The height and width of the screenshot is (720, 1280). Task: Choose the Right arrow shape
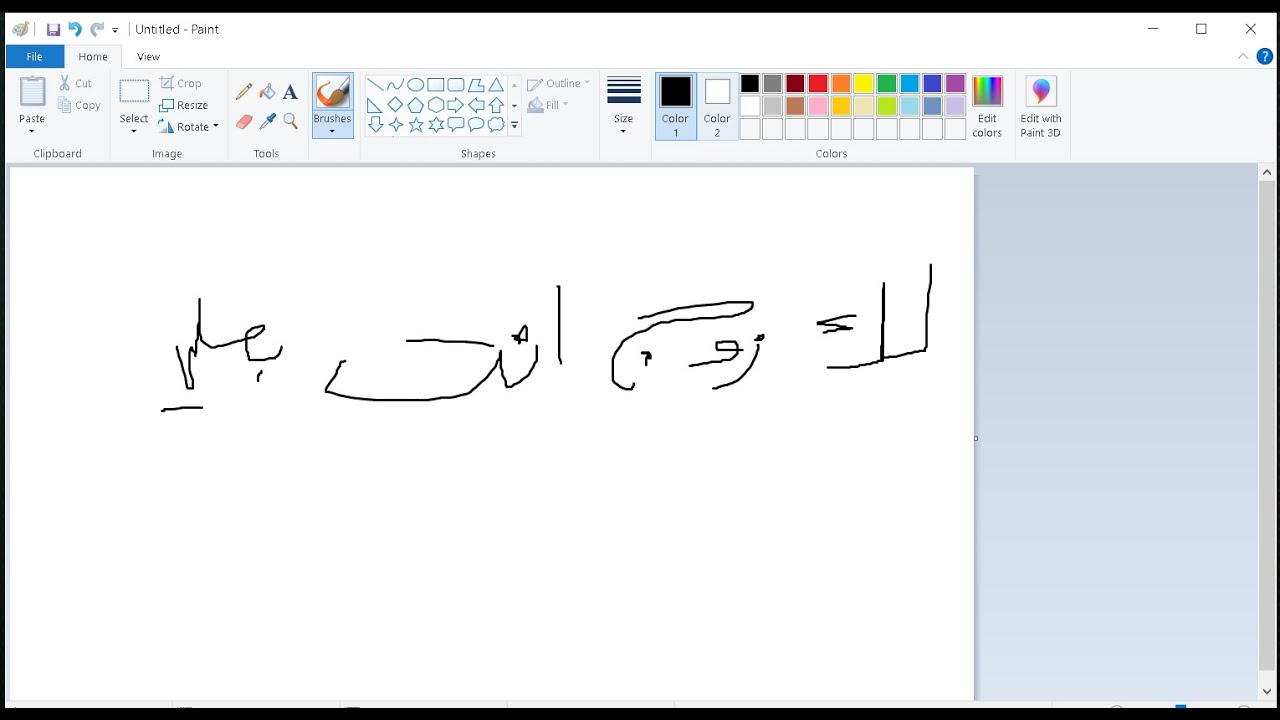point(456,105)
